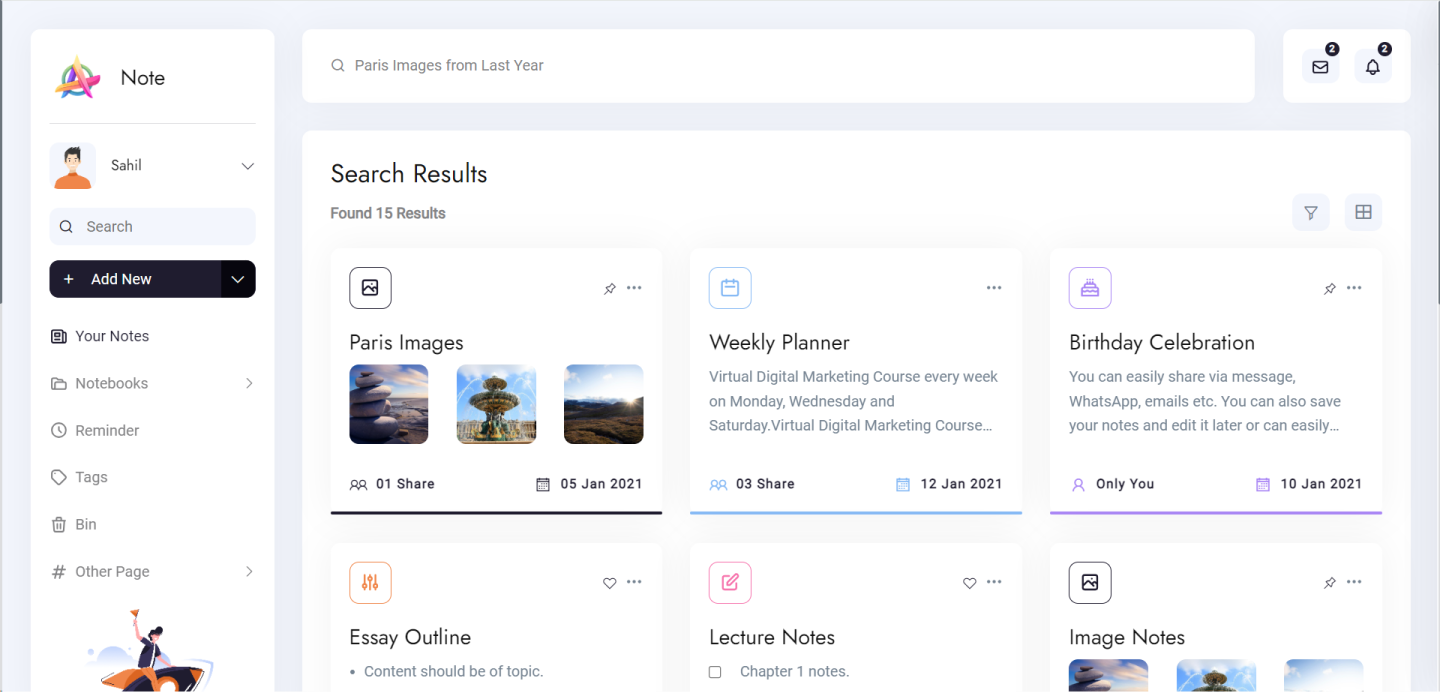Viewport: 1440px width, 692px height.
Task: Click the Birthday Celebration cake icon
Action: 1090,288
